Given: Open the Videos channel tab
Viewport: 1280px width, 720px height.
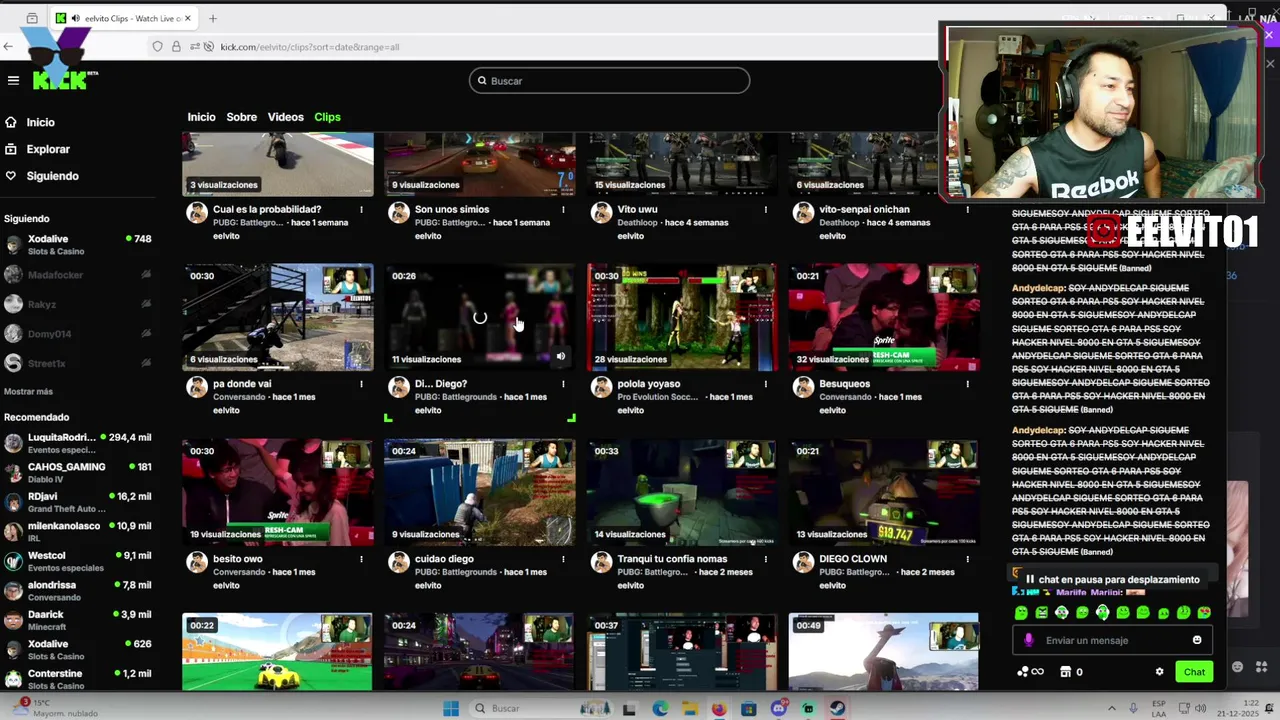Looking at the screenshot, I should [285, 117].
